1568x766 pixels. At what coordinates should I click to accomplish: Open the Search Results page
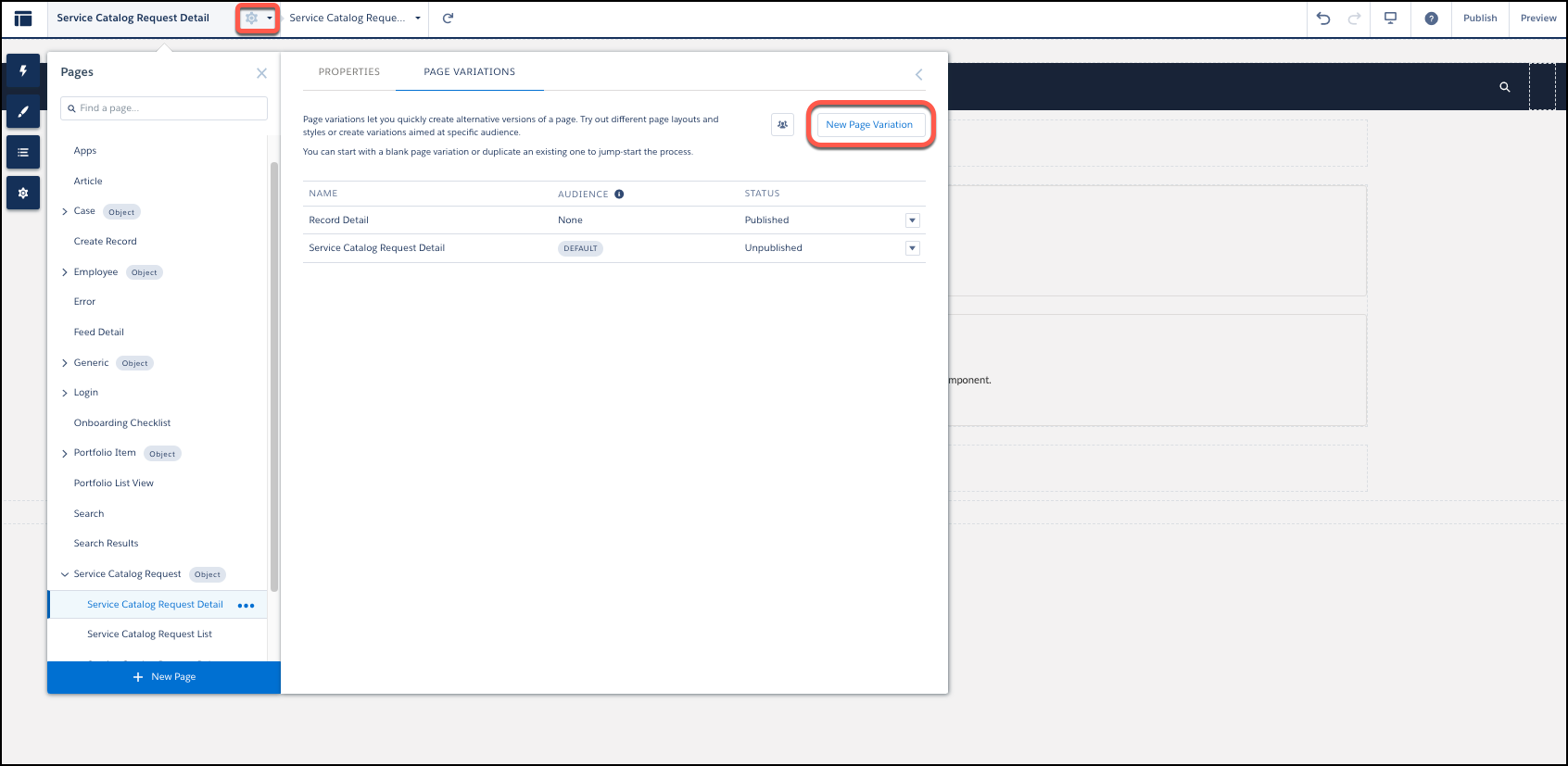[x=107, y=544]
